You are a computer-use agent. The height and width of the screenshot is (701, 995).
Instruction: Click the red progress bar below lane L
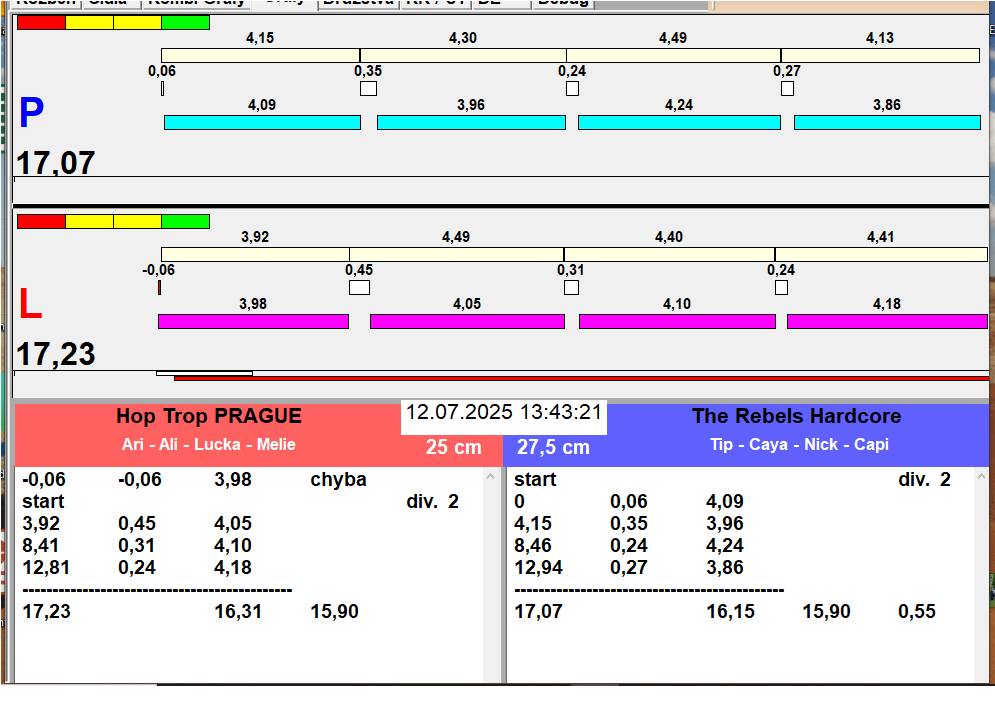[x=581, y=378]
